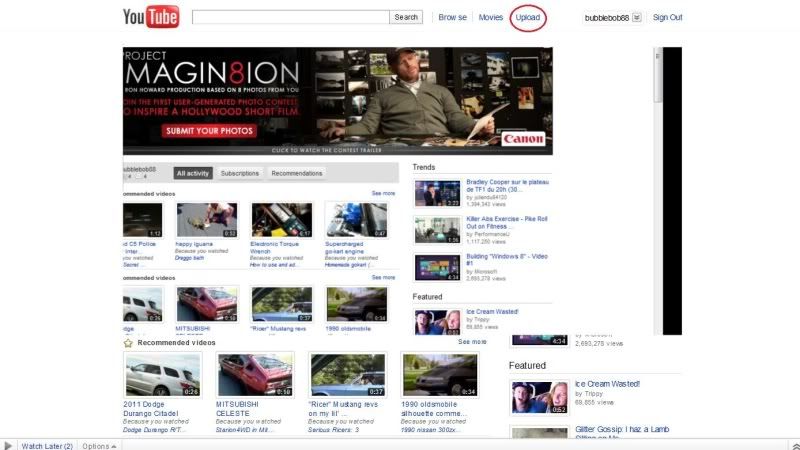Expand the bubblebob68 account dropdown arrow
The height and width of the screenshot is (450, 800).
pyautogui.click(x=637, y=17)
